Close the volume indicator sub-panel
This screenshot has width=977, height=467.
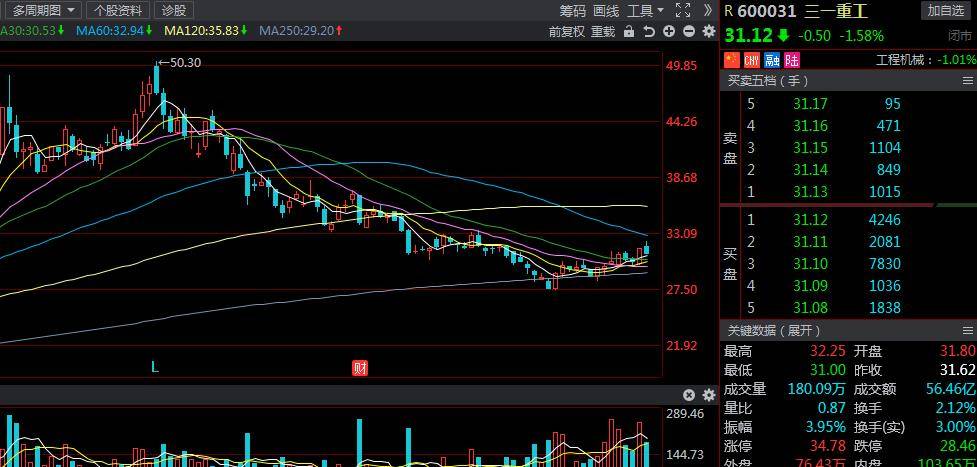(689, 395)
